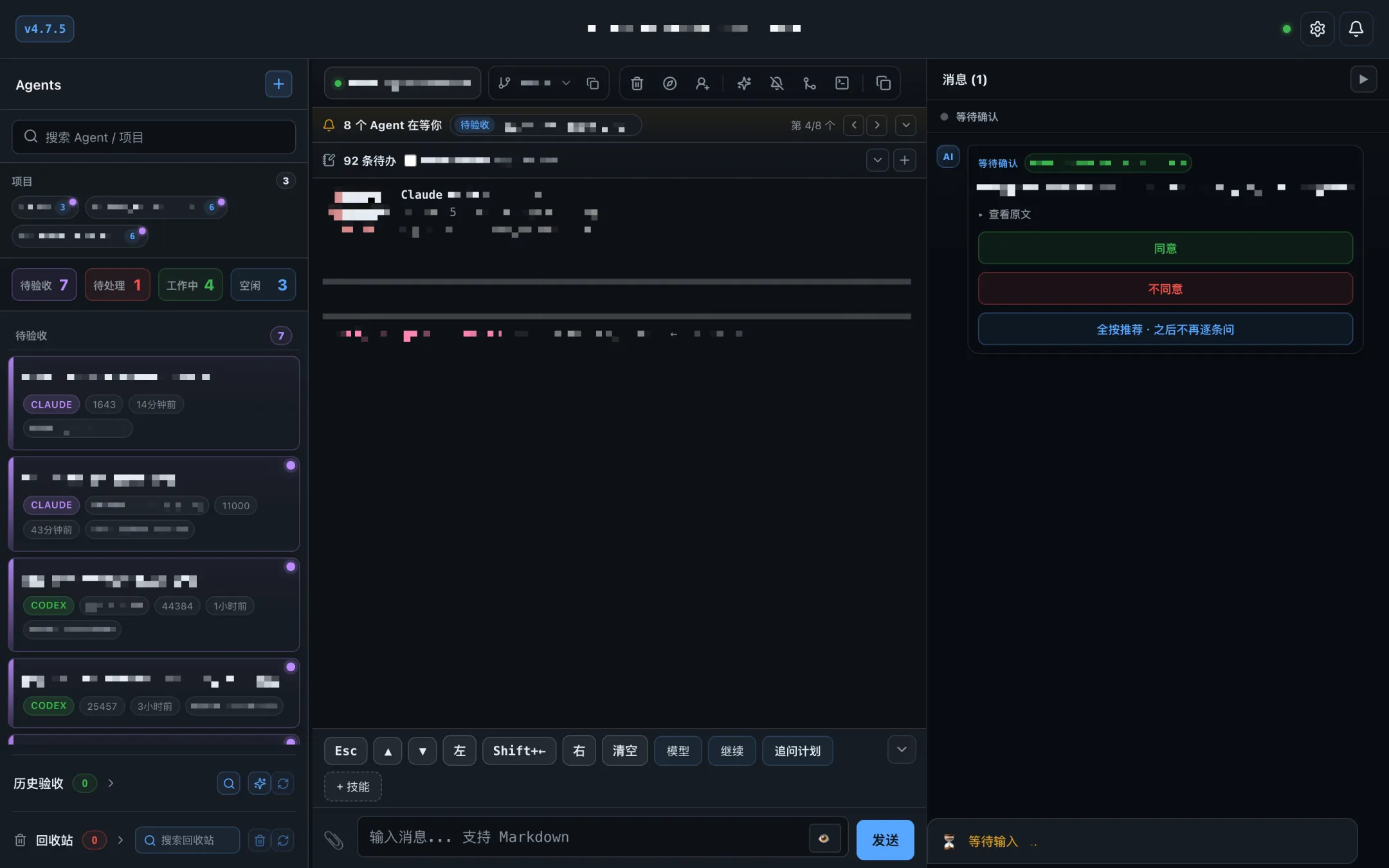Open the CODEX agent card with 25457

tap(154, 693)
